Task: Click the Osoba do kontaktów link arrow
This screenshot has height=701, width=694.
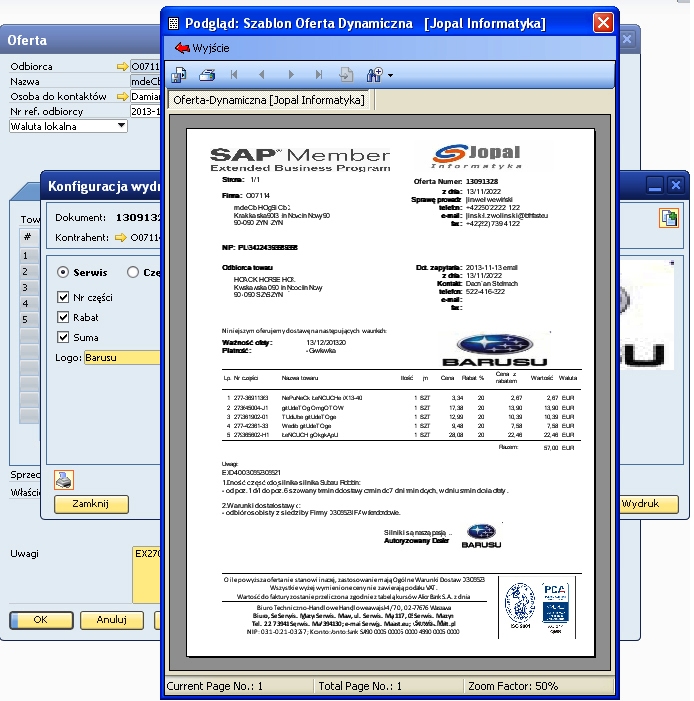Action: (x=122, y=96)
